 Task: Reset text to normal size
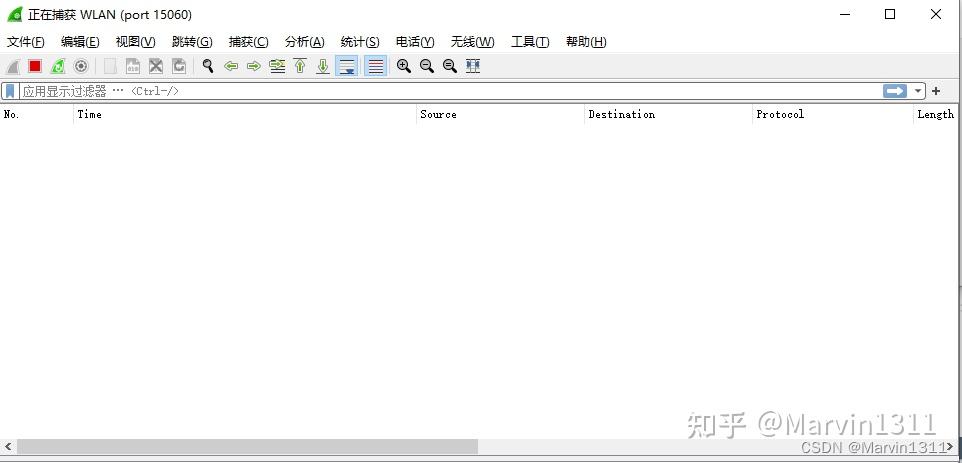coord(450,66)
